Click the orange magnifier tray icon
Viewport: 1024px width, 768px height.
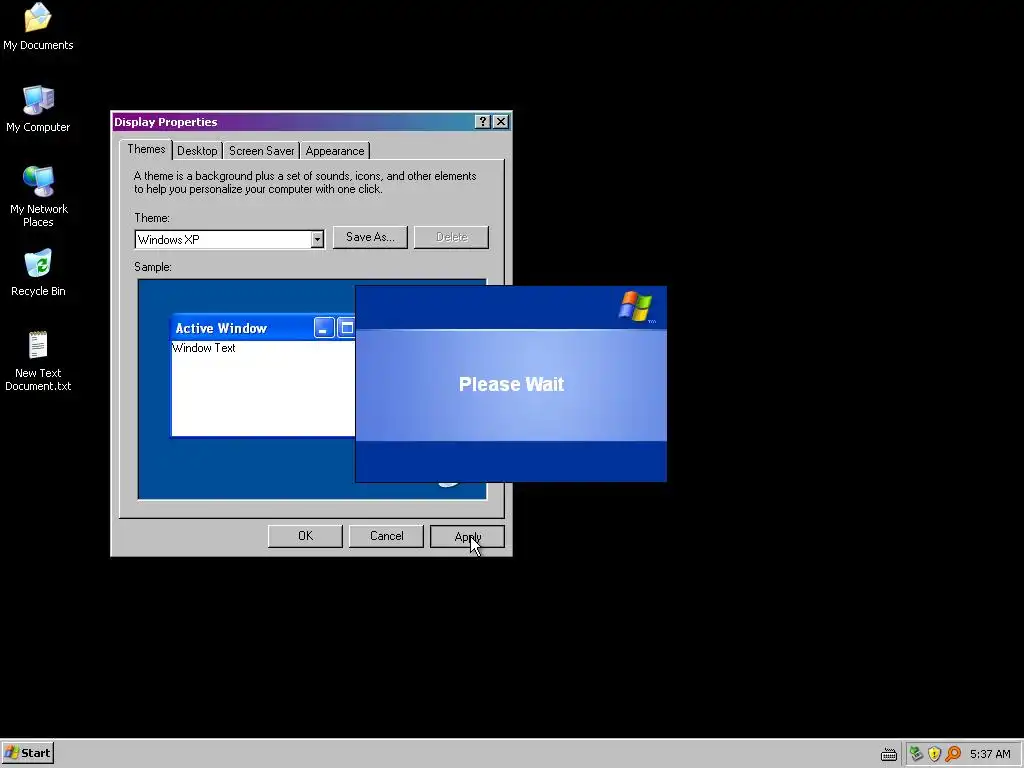tap(953, 754)
